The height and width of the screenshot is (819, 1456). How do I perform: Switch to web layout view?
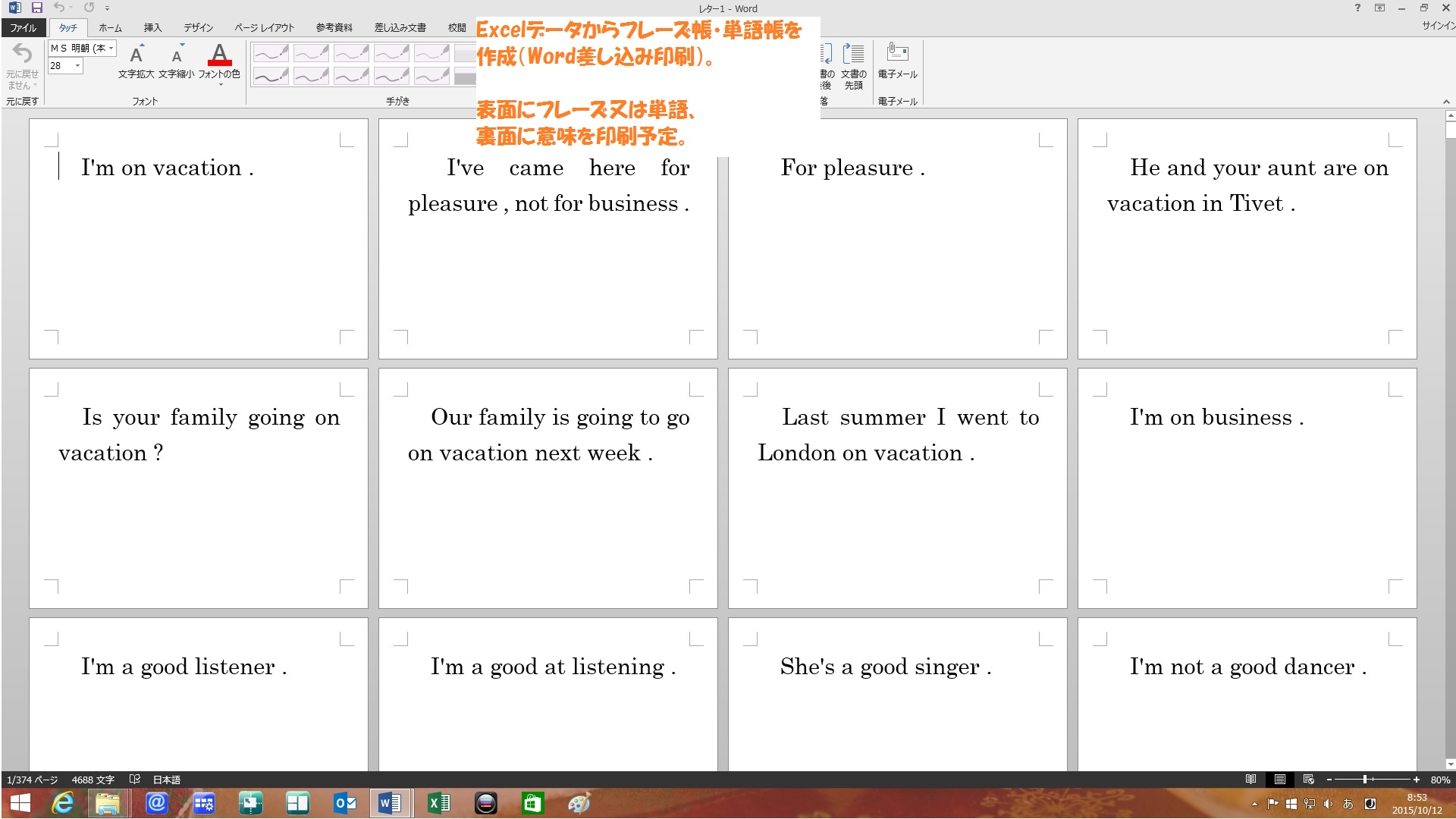(x=1309, y=780)
